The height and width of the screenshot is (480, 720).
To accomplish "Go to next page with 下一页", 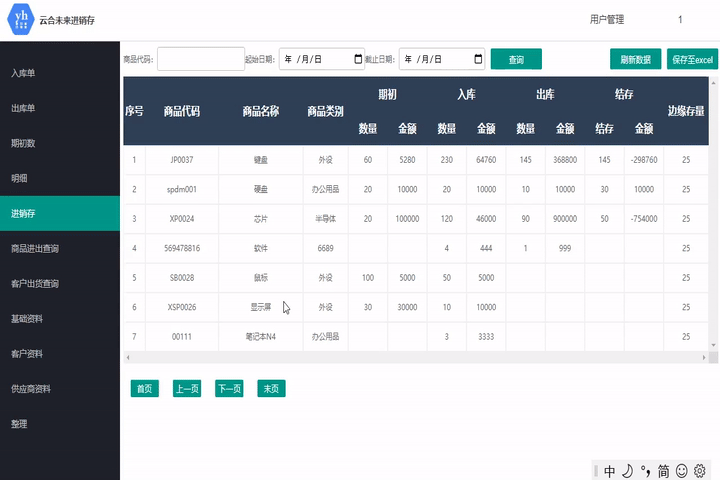I will (x=229, y=389).
